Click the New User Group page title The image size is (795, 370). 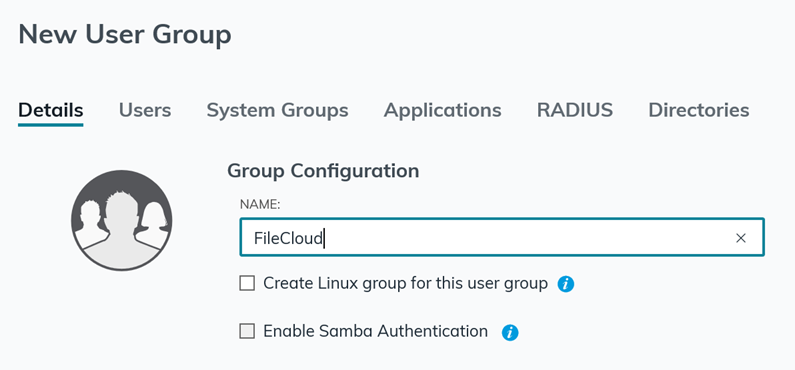pos(125,35)
